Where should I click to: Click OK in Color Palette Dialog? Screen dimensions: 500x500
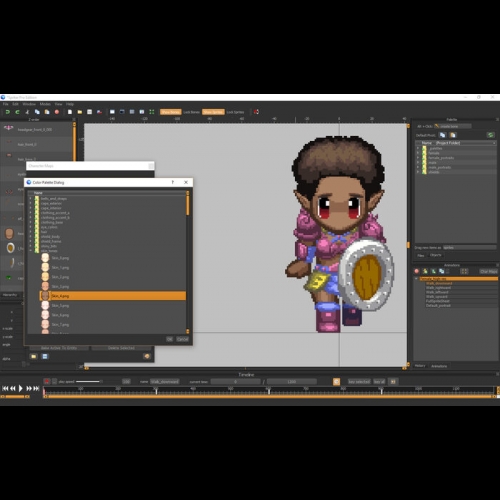click(x=169, y=339)
